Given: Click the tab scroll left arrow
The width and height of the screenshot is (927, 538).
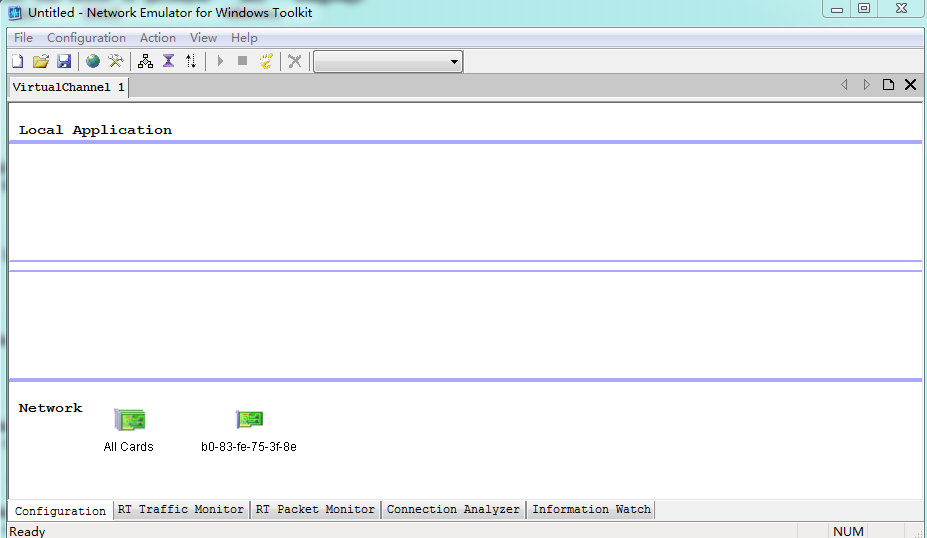Looking at the screenshot, I should coord(844,85).
